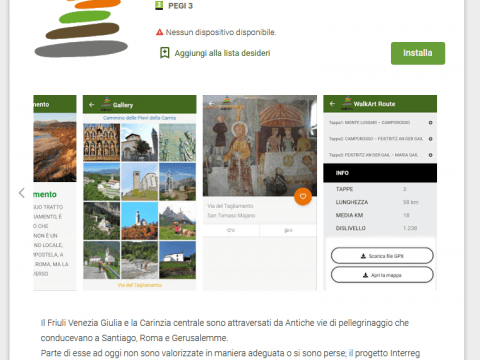Expand Tappa1 Monte Lussari – Camporosso row
Viewport: 480px width, 360px height.
click(x=380, y=123)
